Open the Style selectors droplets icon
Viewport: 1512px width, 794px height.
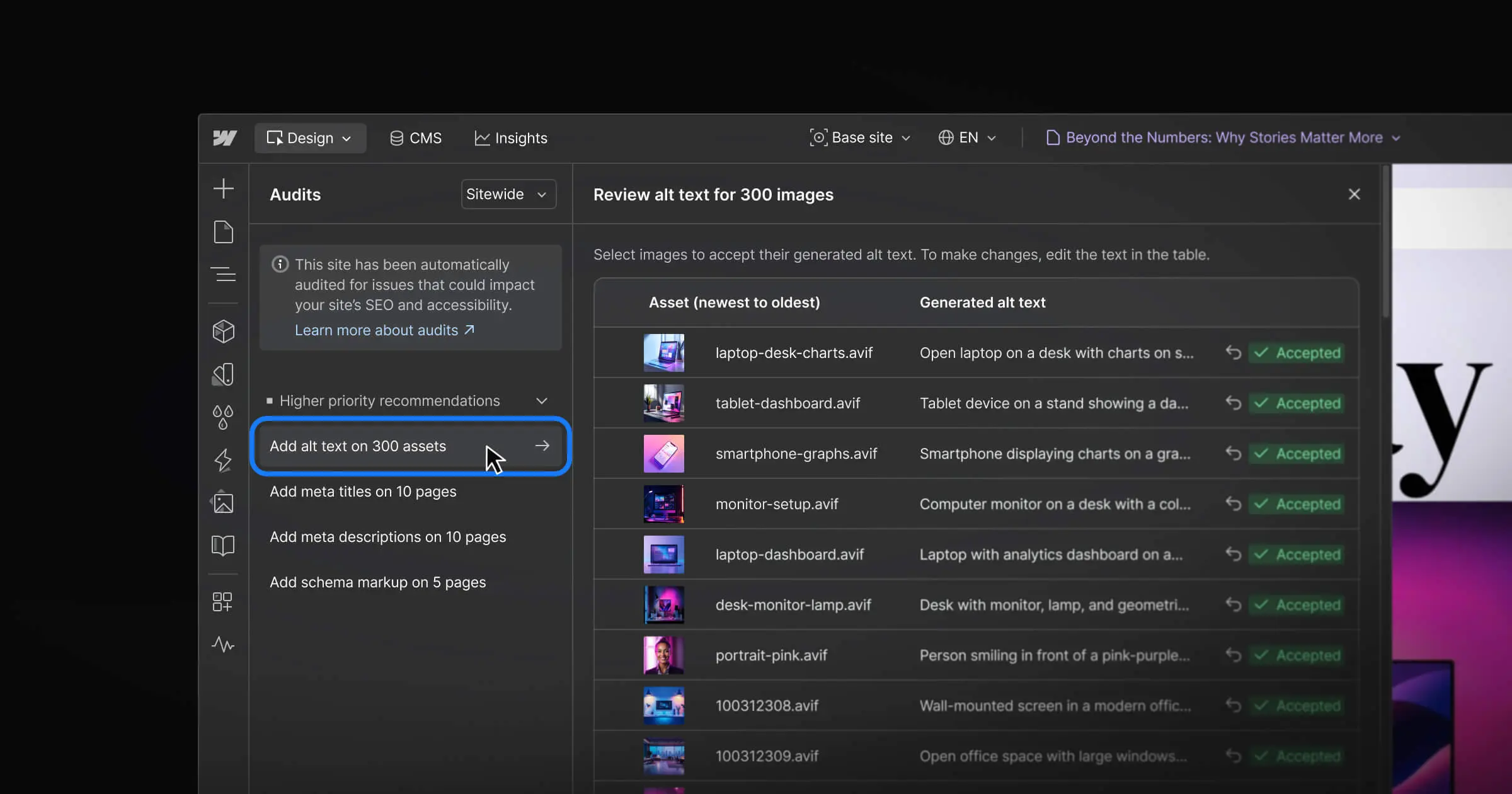click(x=223, y=417)
